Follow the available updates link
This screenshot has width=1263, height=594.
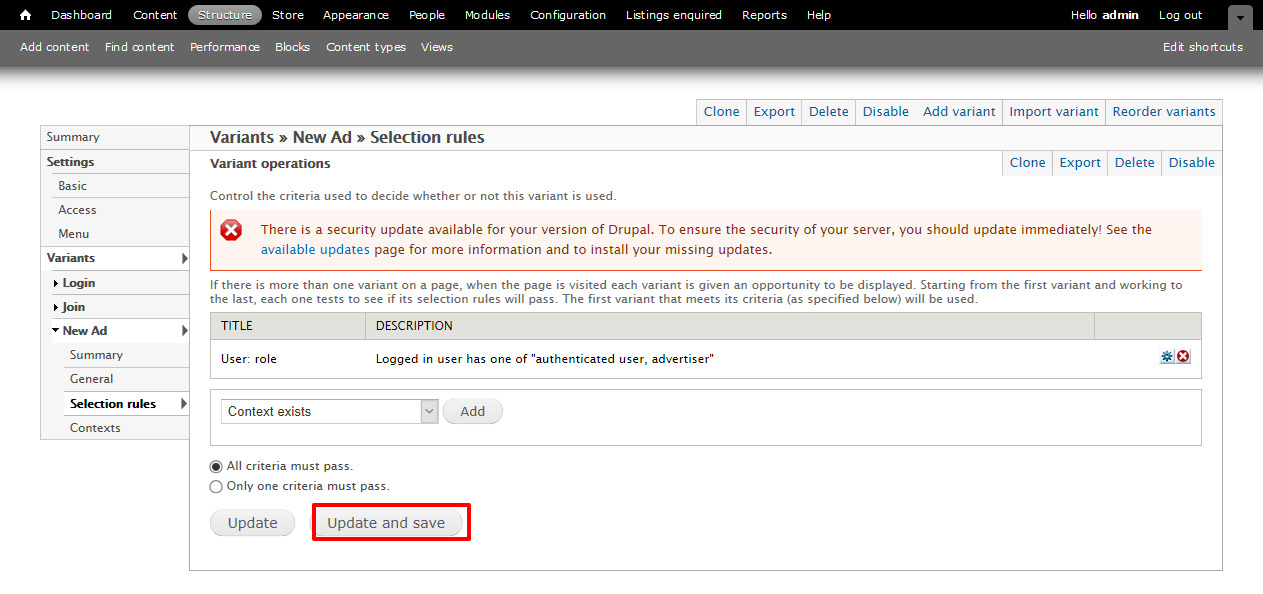coord(315,250)
